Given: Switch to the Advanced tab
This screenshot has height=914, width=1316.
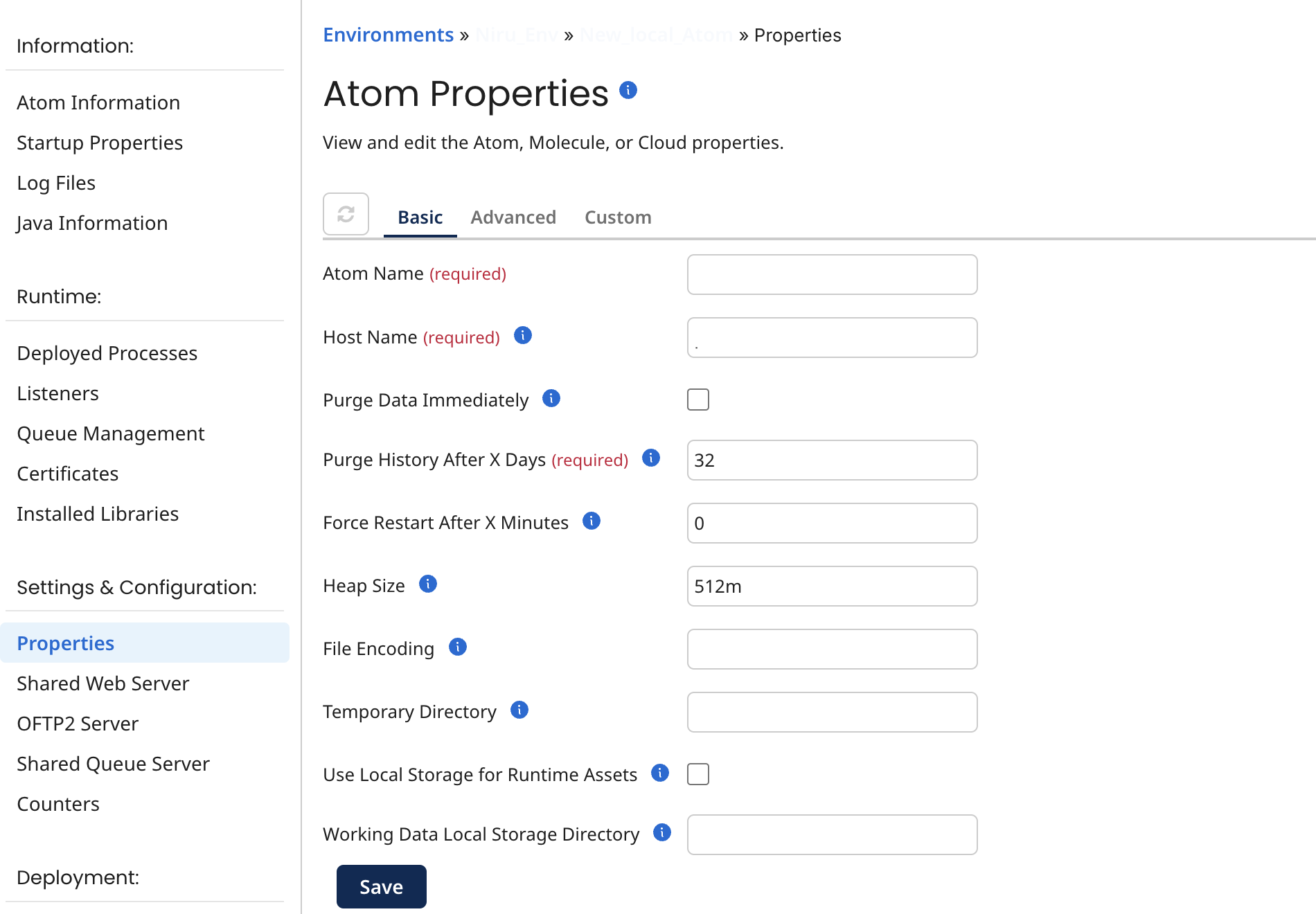Looking at the screenshot, I should (x=513, y=217).
